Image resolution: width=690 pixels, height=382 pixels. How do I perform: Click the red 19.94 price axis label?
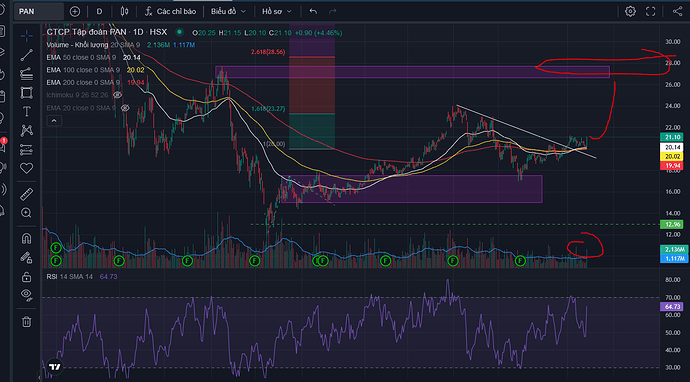[672, 165]
